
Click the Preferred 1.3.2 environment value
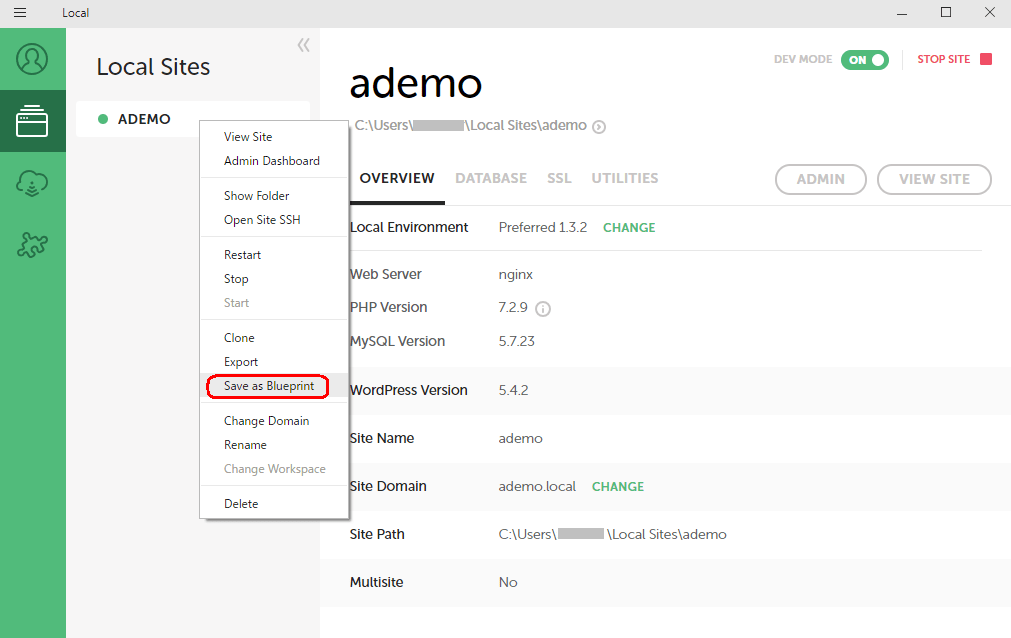[x=542, y=228]
